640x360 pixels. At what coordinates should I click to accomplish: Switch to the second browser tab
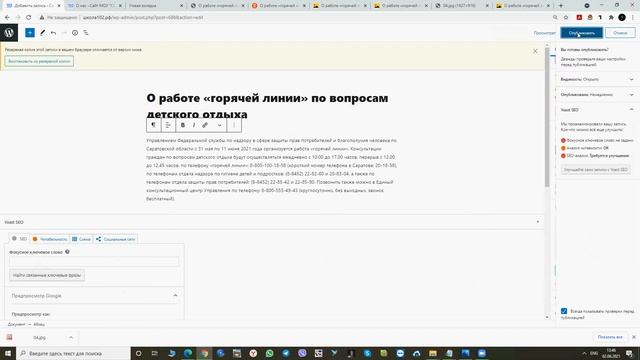[95, 6]
